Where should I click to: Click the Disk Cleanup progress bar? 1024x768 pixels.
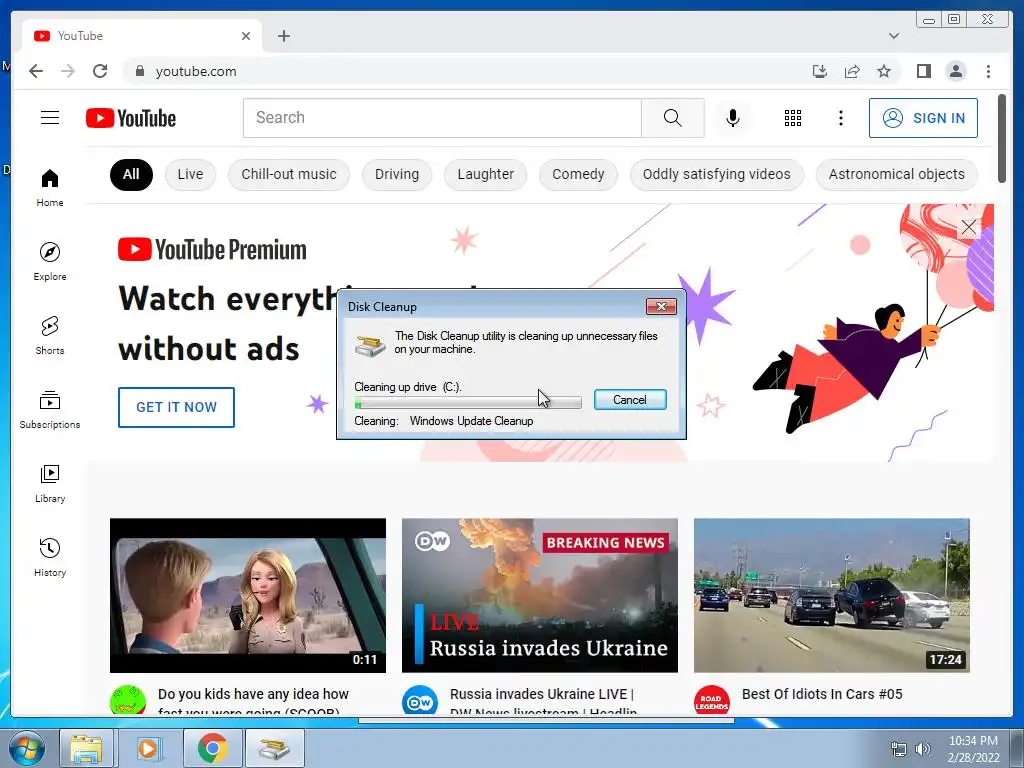468,402
